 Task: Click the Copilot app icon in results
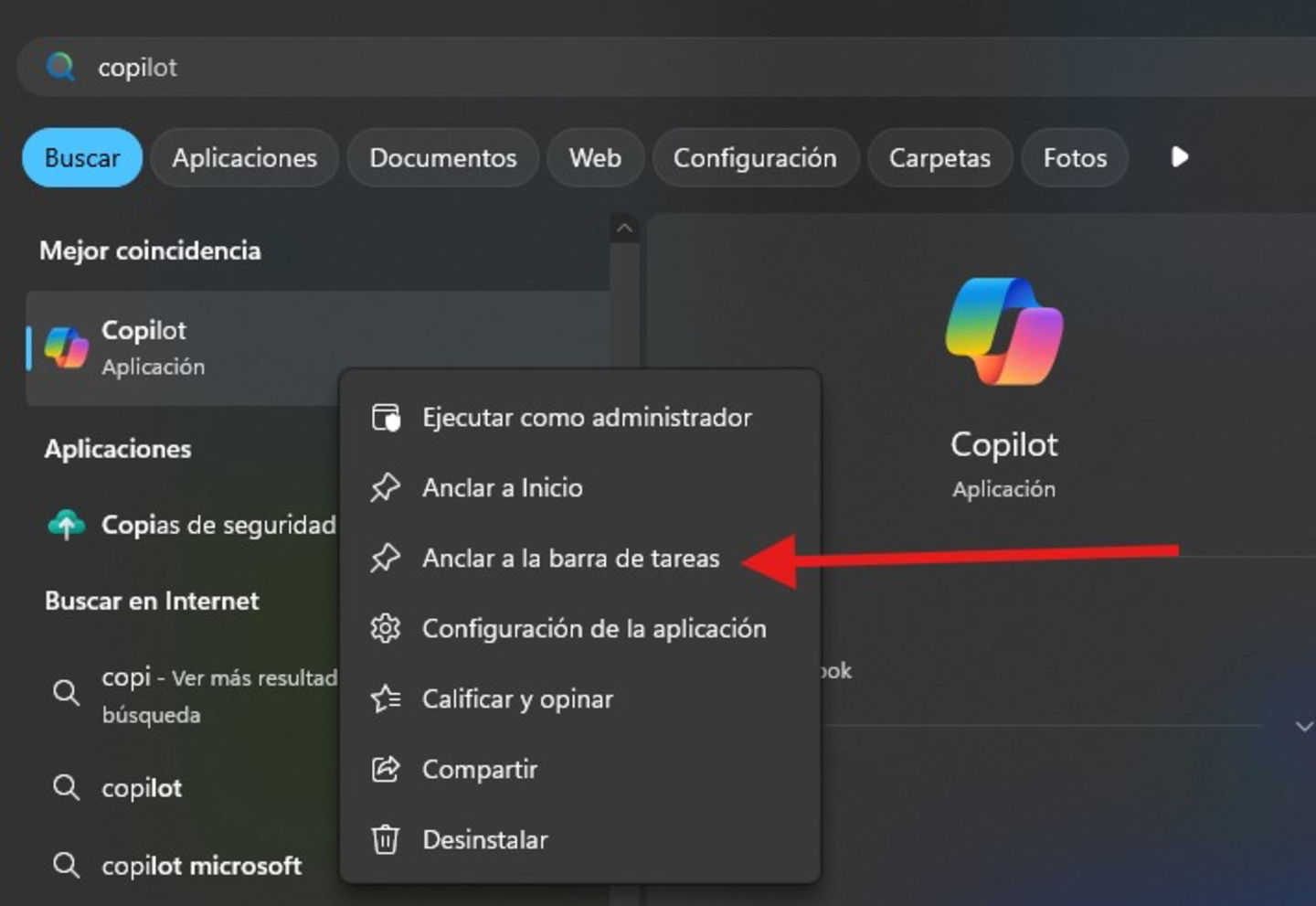point(67,347)
